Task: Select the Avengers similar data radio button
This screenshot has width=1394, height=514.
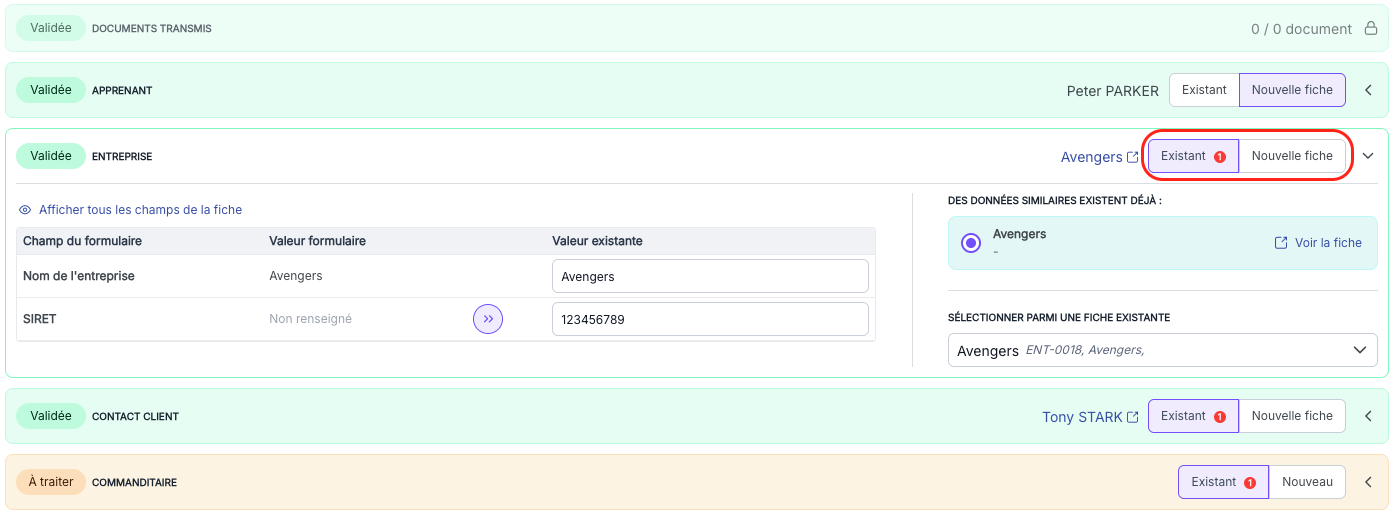Action: (x=971, y=243)
